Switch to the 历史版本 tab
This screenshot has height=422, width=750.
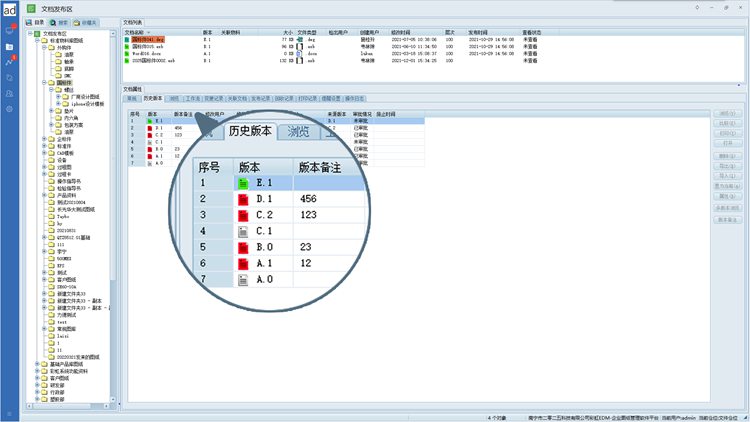152,99
